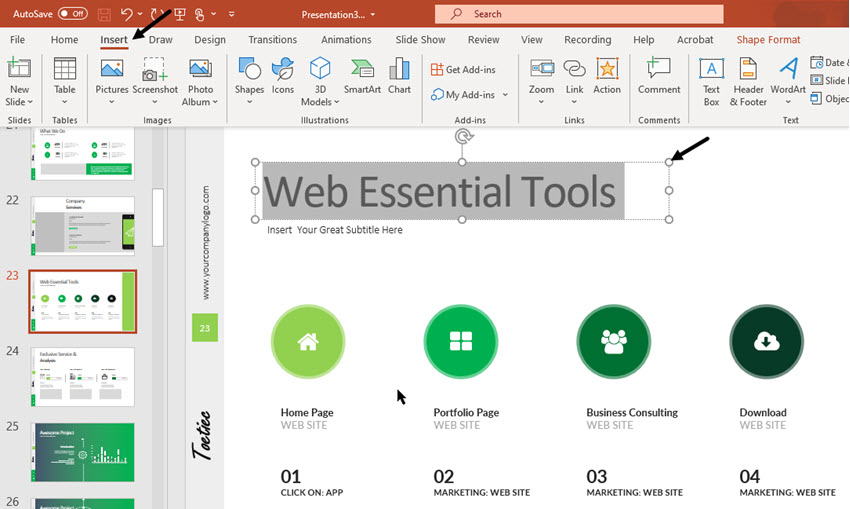The height and width of the screenshot is (509, 850).
Task: Click the 3D Models cube icon
Action: tap(320, 69)
